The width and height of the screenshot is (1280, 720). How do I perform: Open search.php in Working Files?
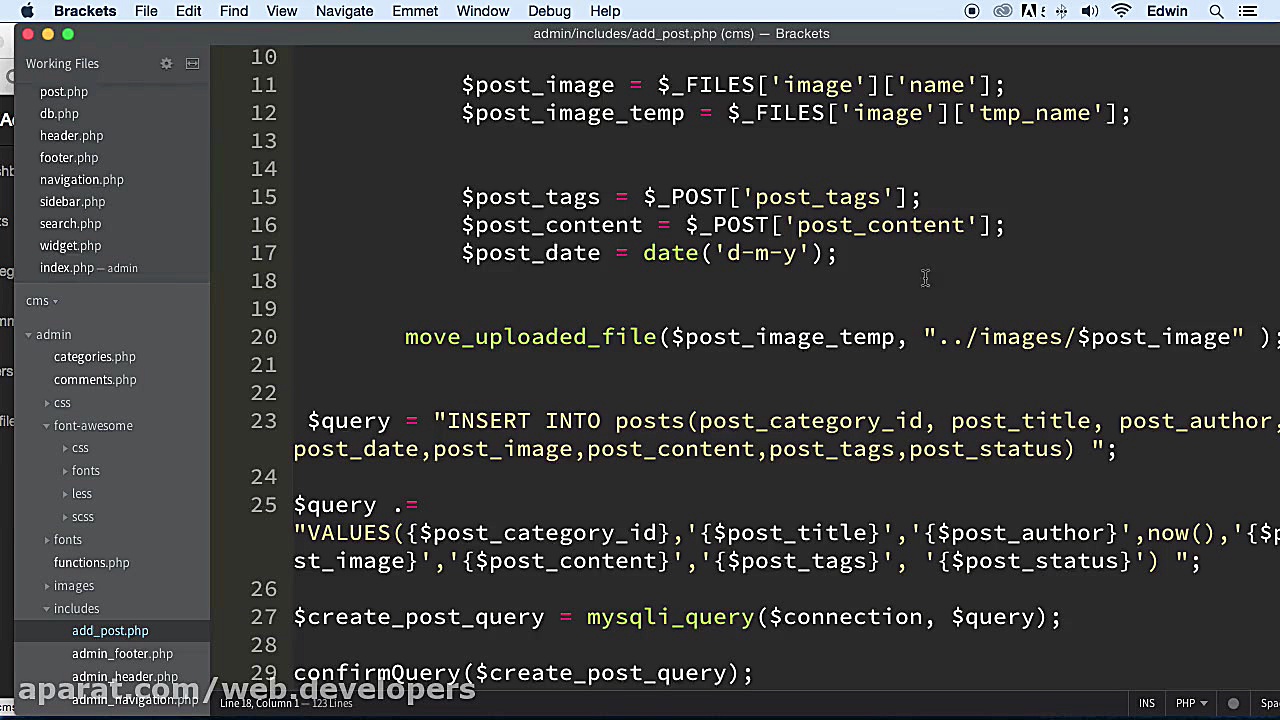coord(70,224)
